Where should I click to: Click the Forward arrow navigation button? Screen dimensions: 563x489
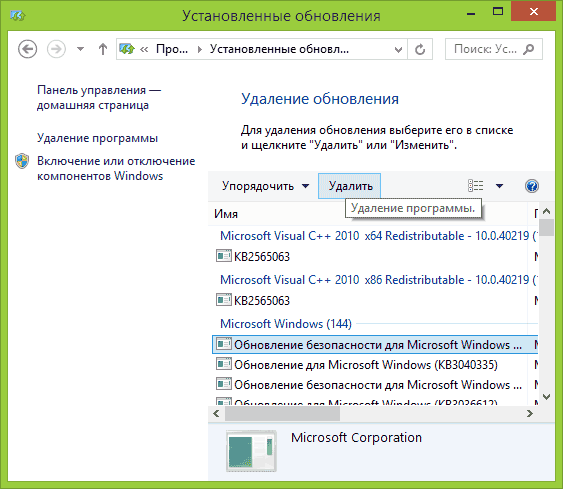pos(56,49)
